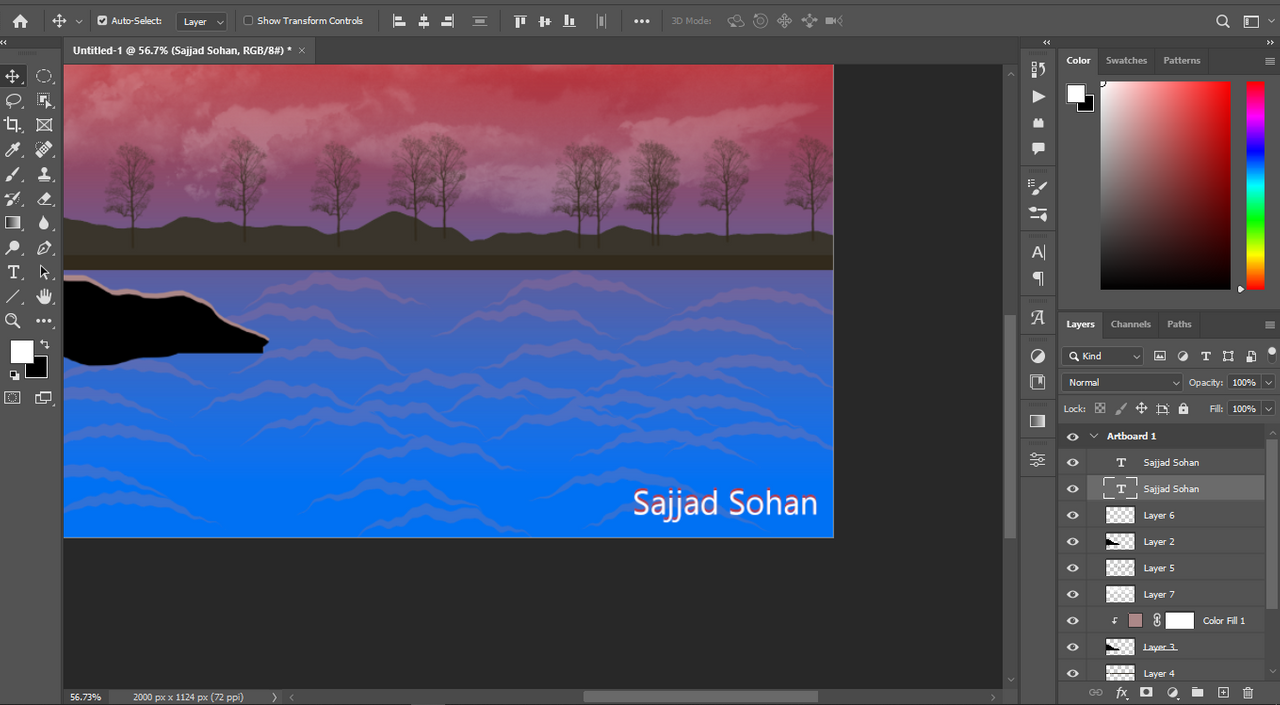Click the zoom percentage field in status bar
The width and height of the screenshot is (1280, 705).
pyautogui.click(x=85, y=697)
